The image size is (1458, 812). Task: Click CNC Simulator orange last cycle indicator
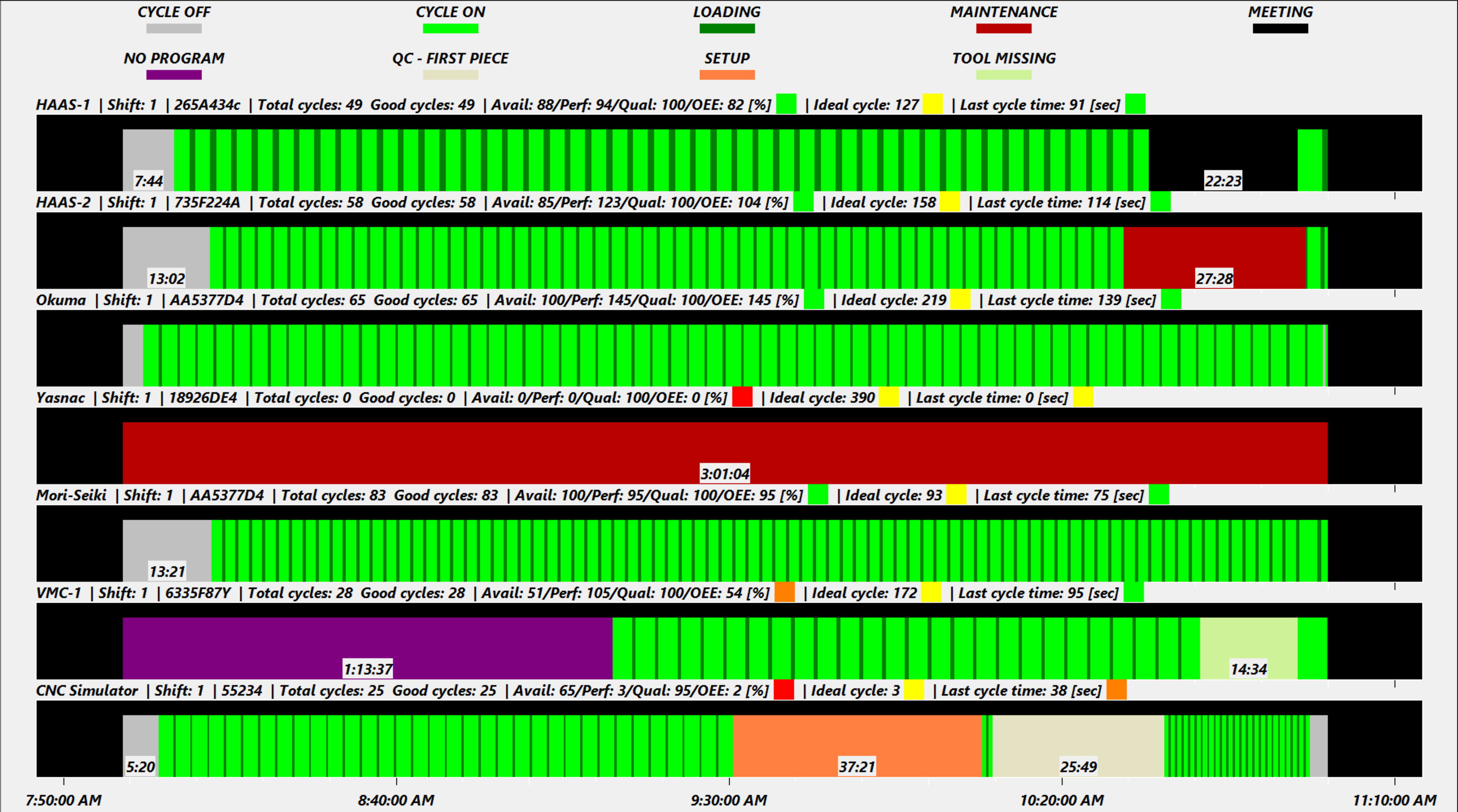pos(1117,690)
